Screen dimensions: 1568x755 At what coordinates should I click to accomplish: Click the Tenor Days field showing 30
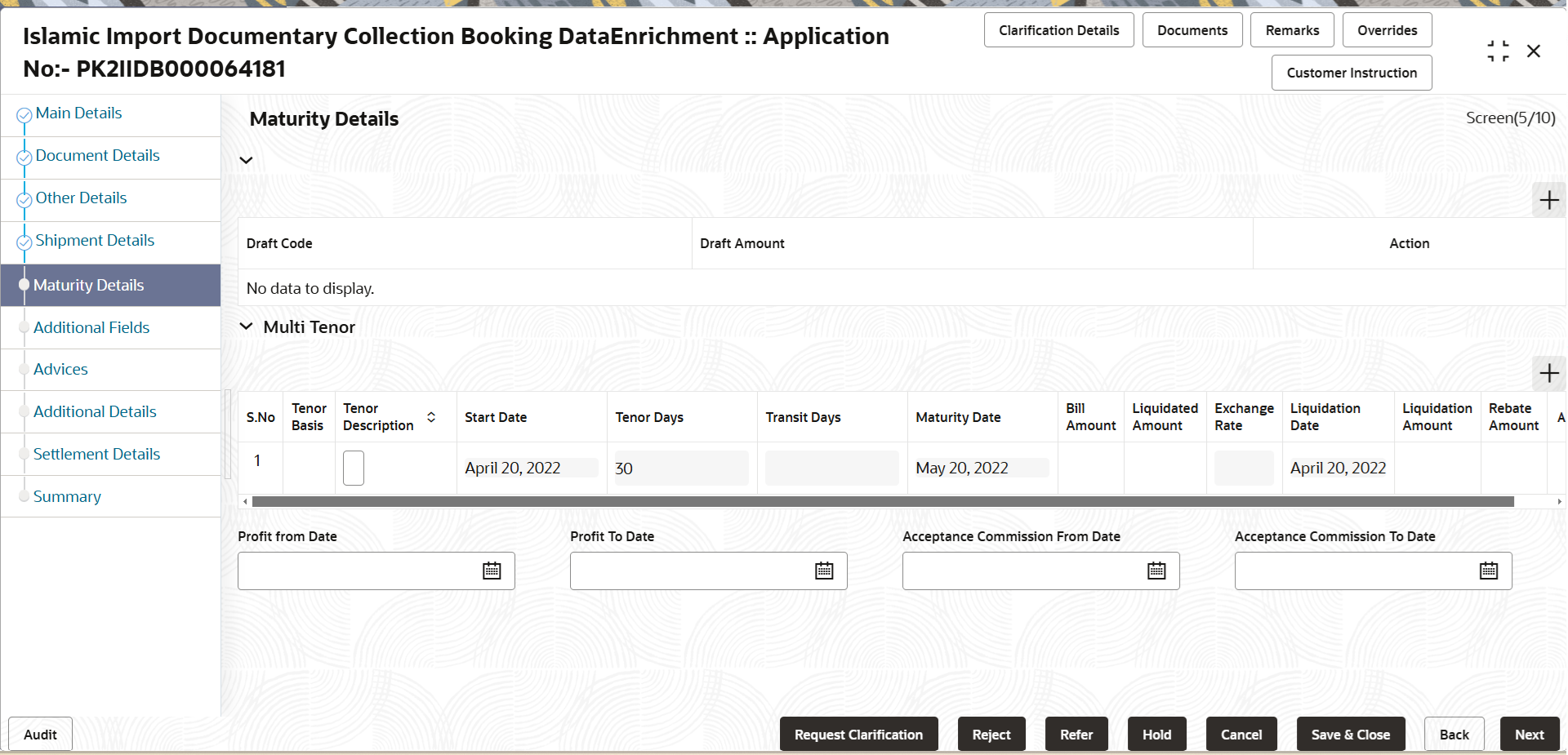681,468
